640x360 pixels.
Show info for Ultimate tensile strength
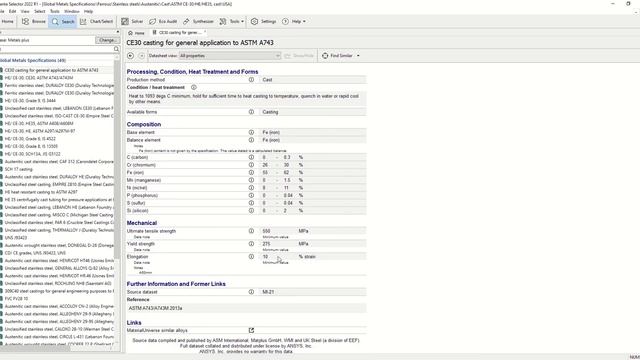tap(251, 231)
